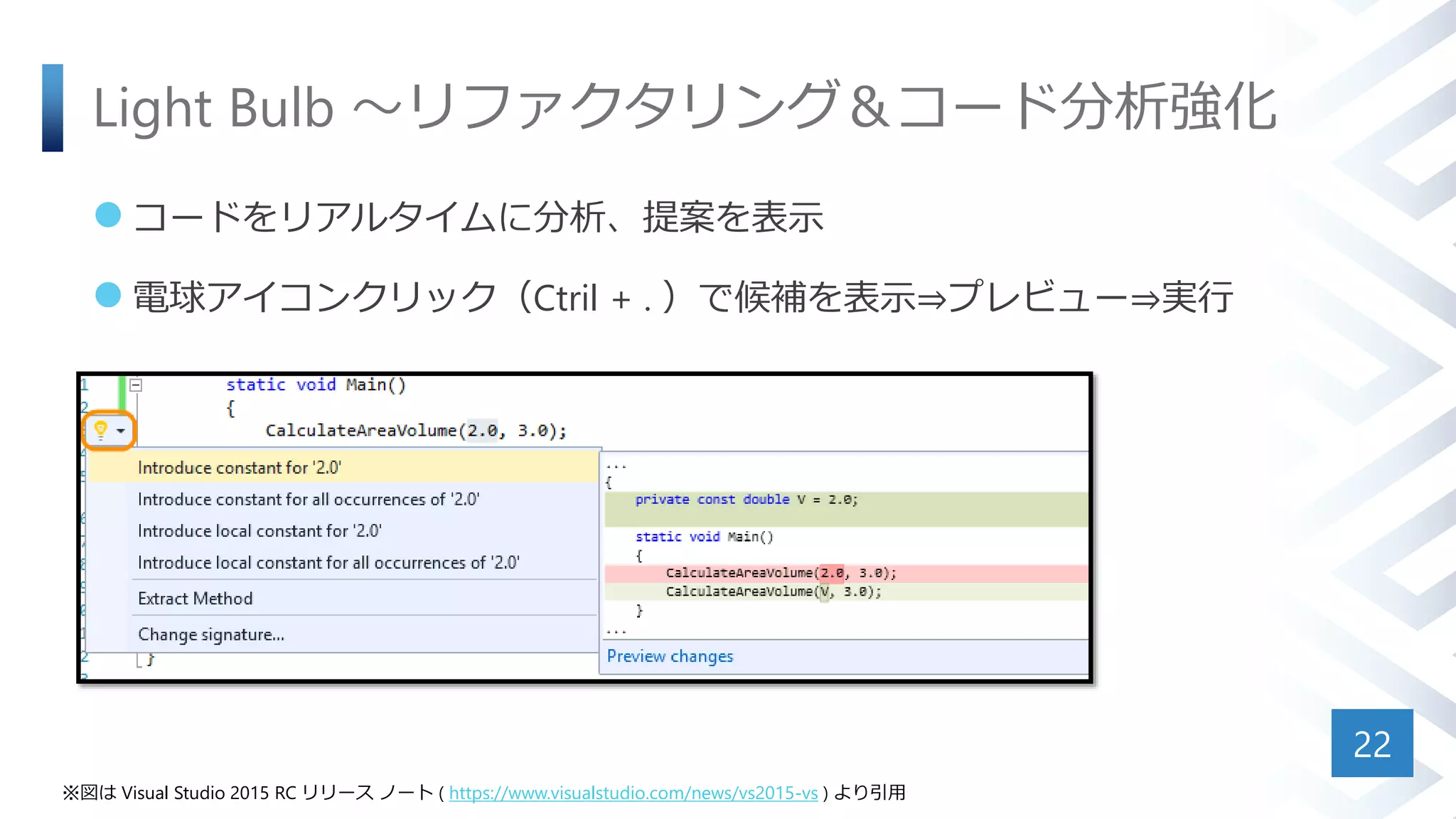Image resolution: width=1456 pixels, height=819 pixels.
Task: Click the blue slide number 22 box
Action: click(x=1371, y=743)
